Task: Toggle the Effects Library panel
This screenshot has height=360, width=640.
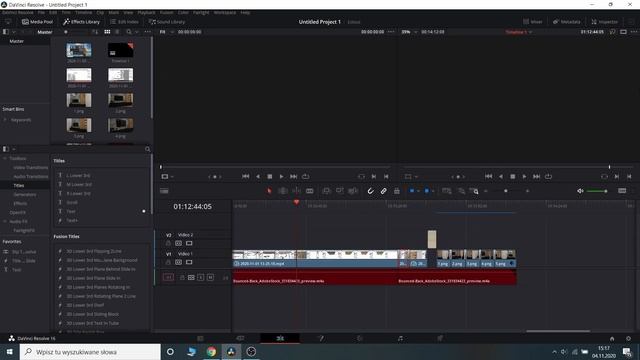Action: tap(82, 22)
